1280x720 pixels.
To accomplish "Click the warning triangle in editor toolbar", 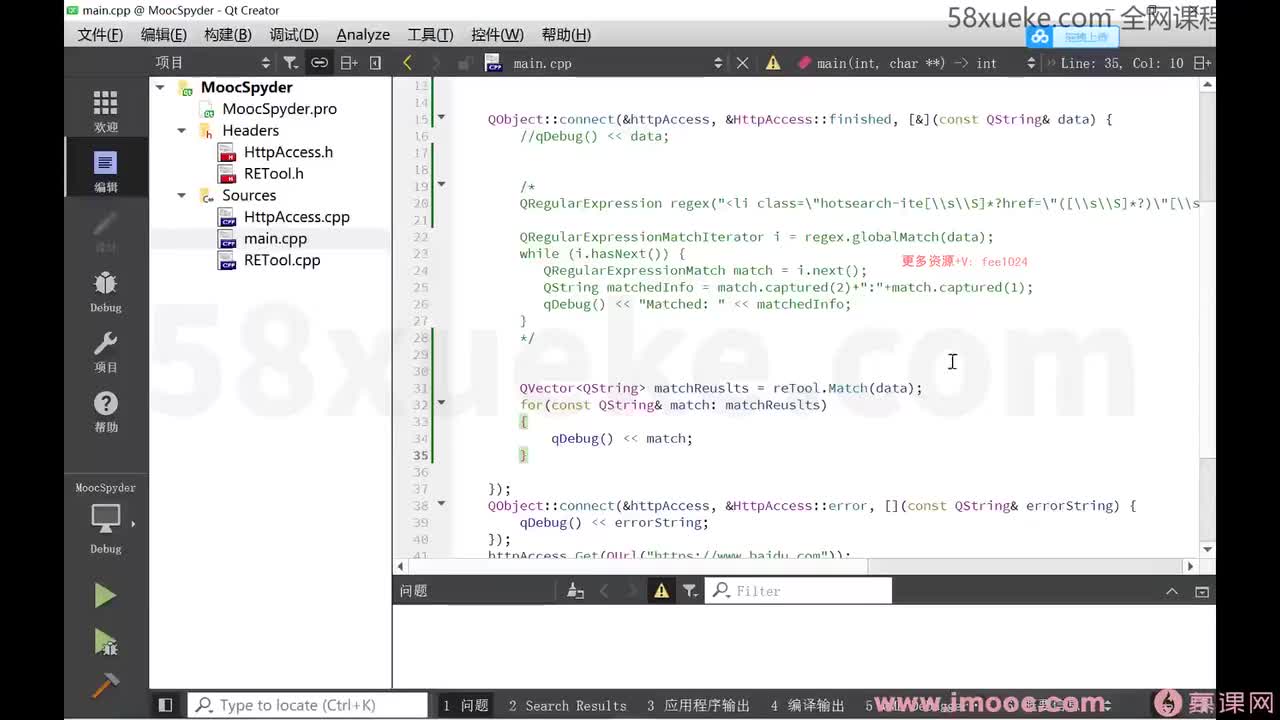I will click(x=773, y=62).
